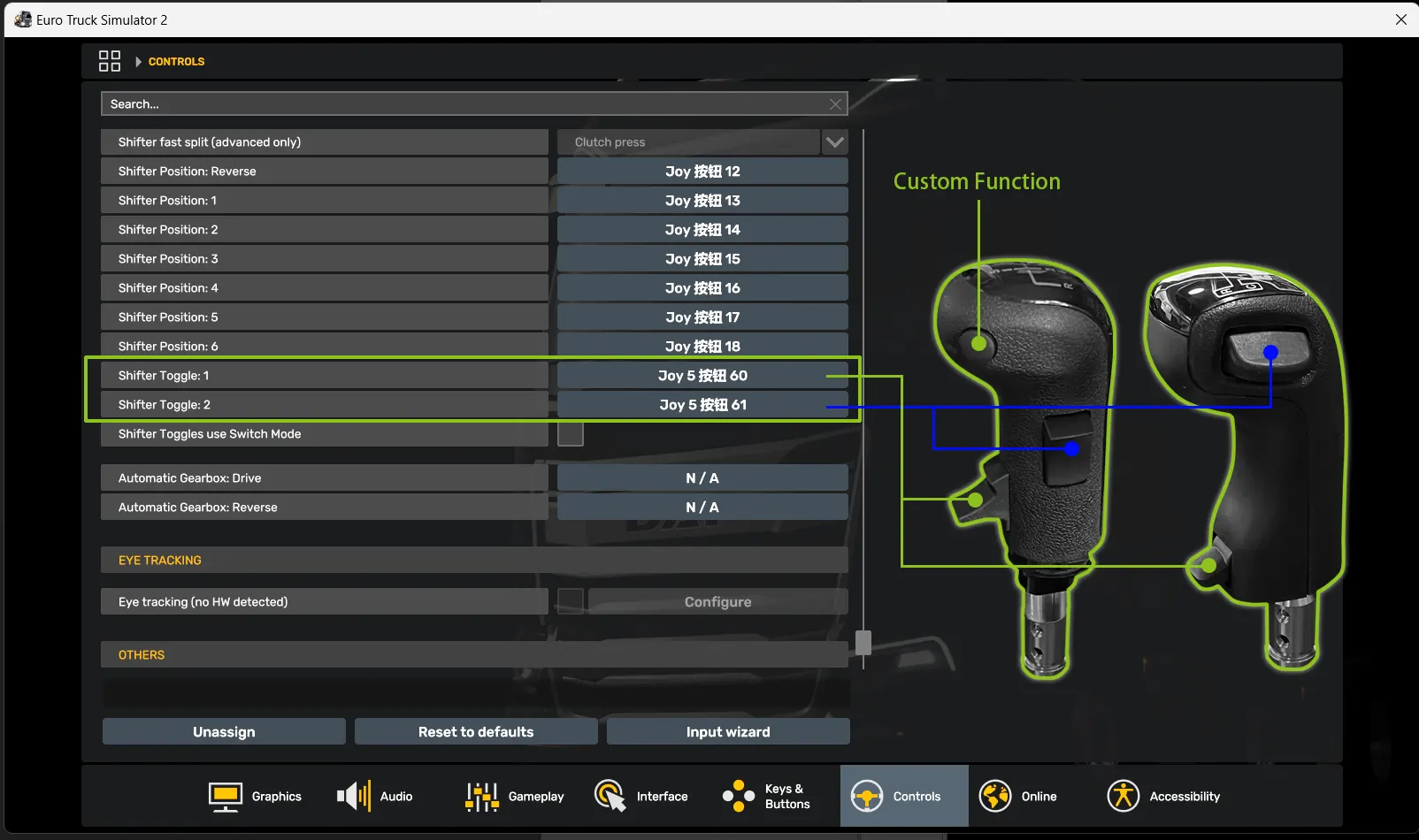Click the Online globe icon
1419x840 pixels.
tap(995, 797)
